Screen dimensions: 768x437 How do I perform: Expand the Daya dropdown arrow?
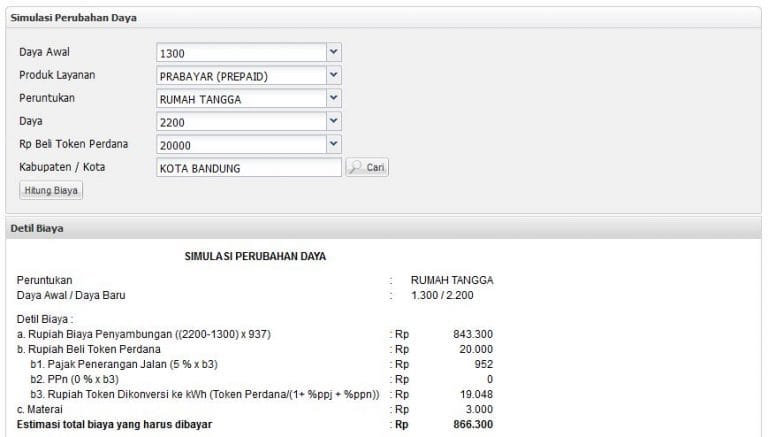coord(334,121)
